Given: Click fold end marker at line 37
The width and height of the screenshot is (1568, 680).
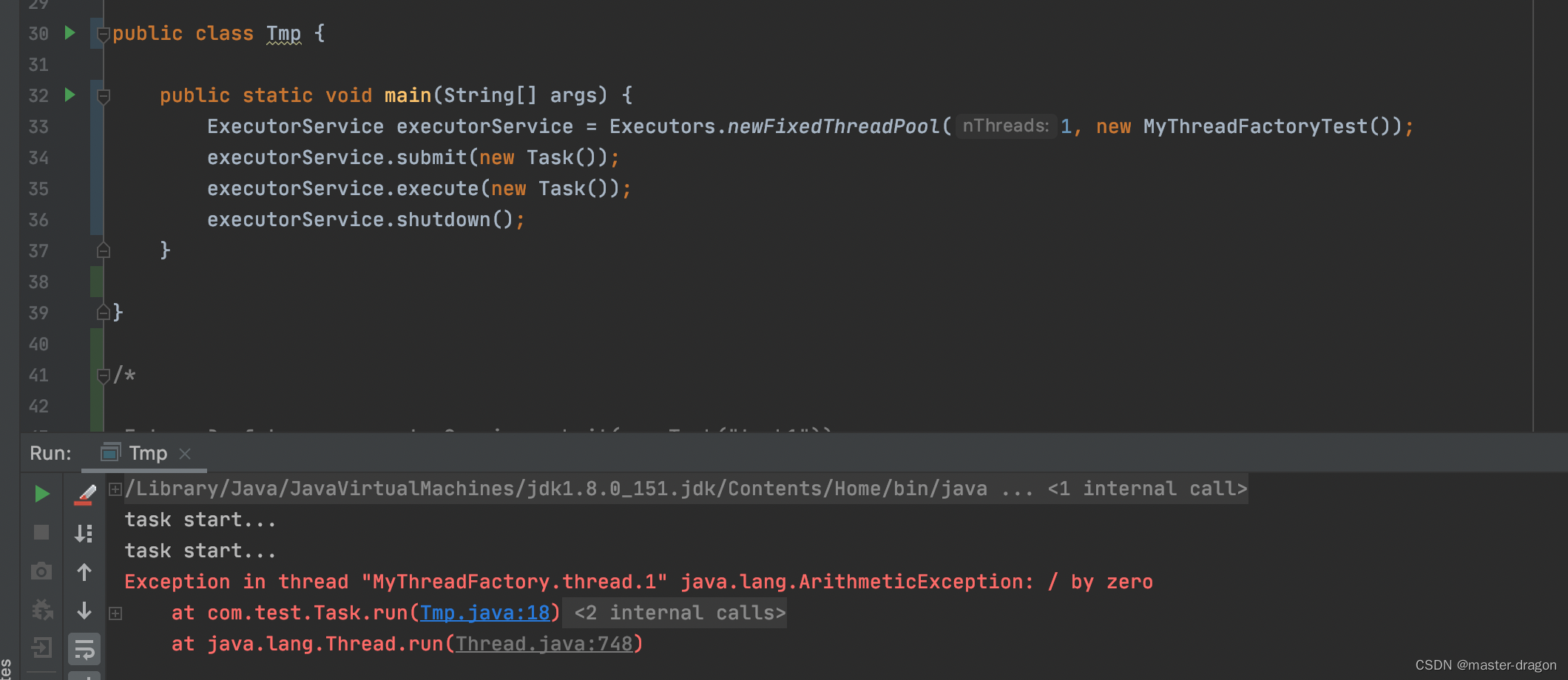Looking at the screenshot, I should tap(104, 251).
